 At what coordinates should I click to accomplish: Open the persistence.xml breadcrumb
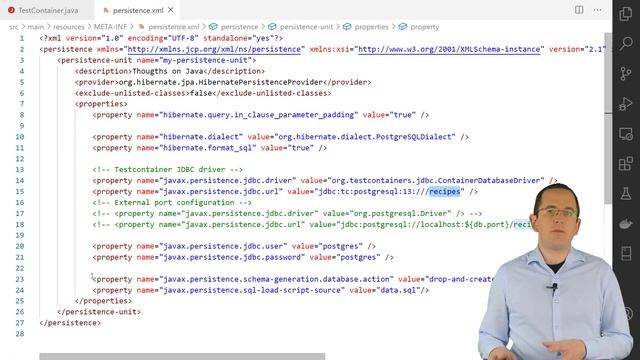(173, 27)
